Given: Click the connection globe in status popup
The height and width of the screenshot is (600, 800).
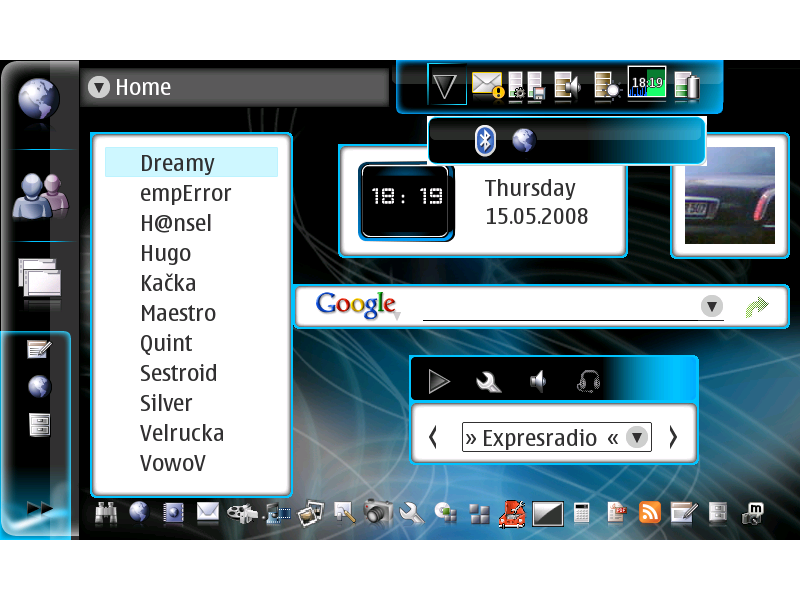Looking at the screenshot, I should point(523,140).
